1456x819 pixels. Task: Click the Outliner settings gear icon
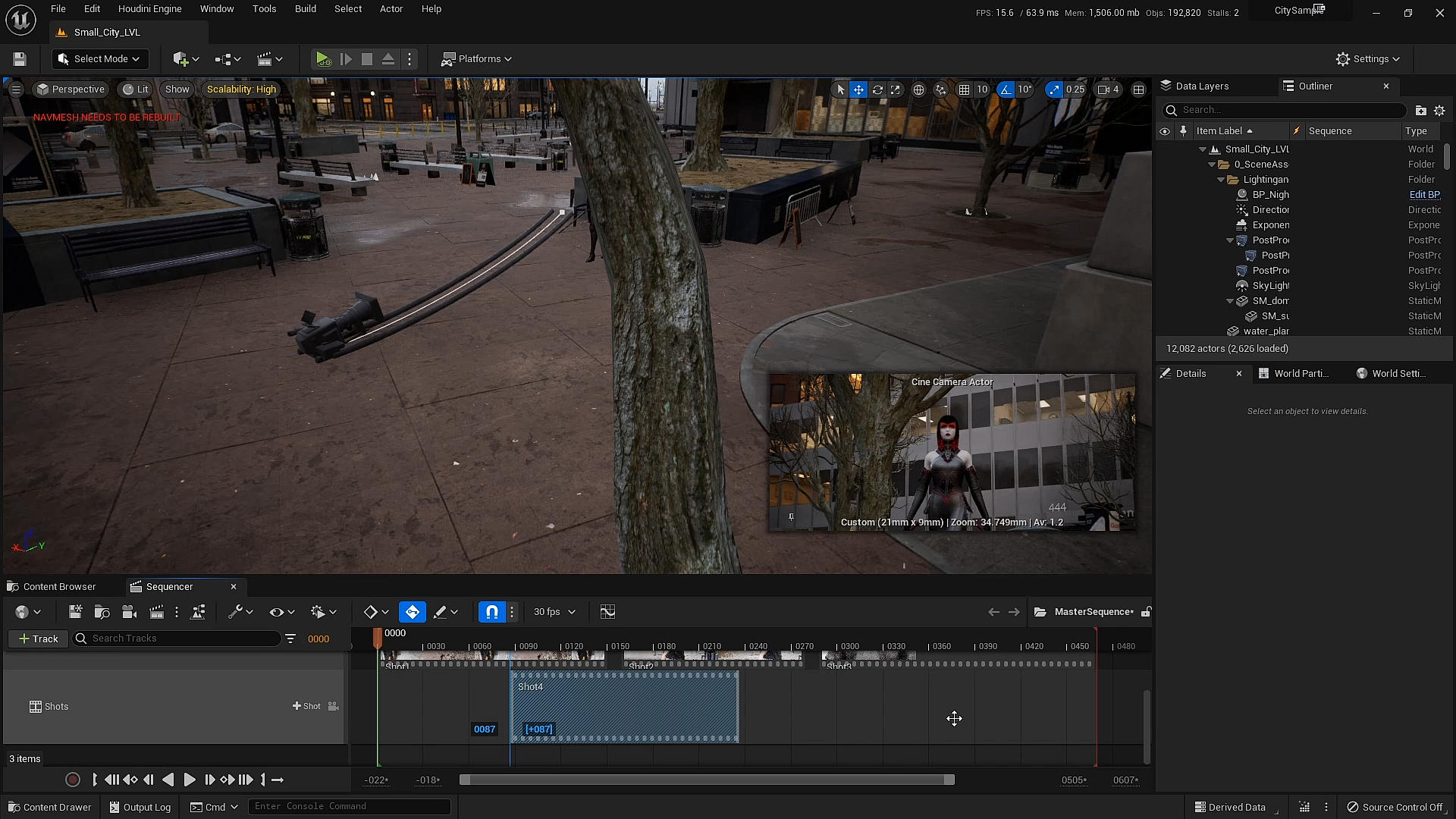(1439, 111)
